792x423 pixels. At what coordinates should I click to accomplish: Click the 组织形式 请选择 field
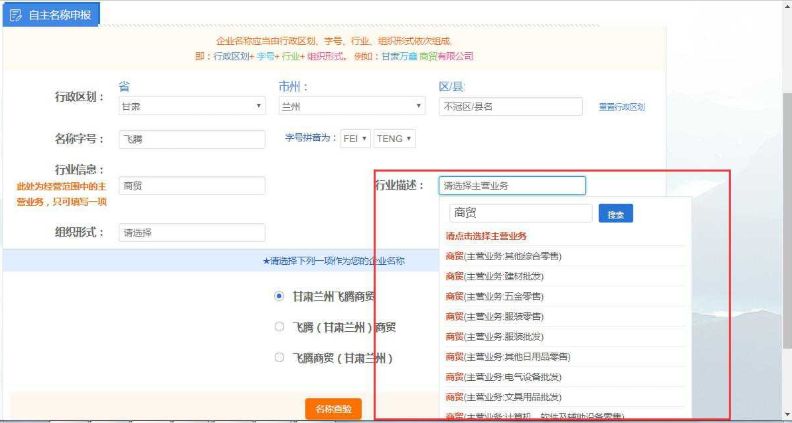point(192,232)
